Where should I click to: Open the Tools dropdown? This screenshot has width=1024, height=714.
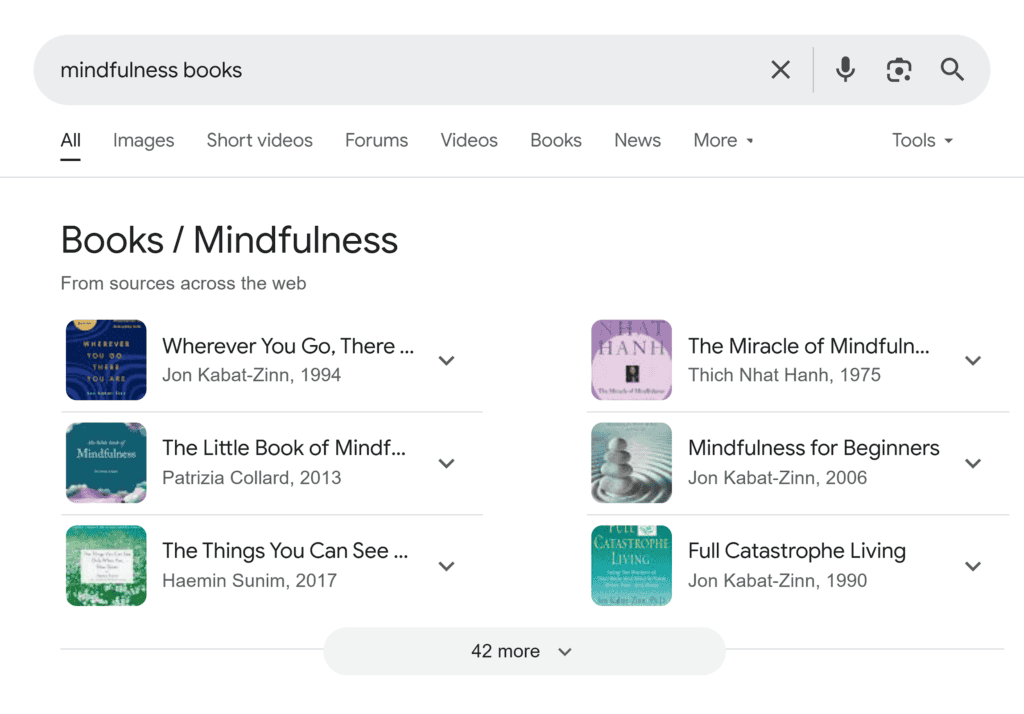point(921,140)
